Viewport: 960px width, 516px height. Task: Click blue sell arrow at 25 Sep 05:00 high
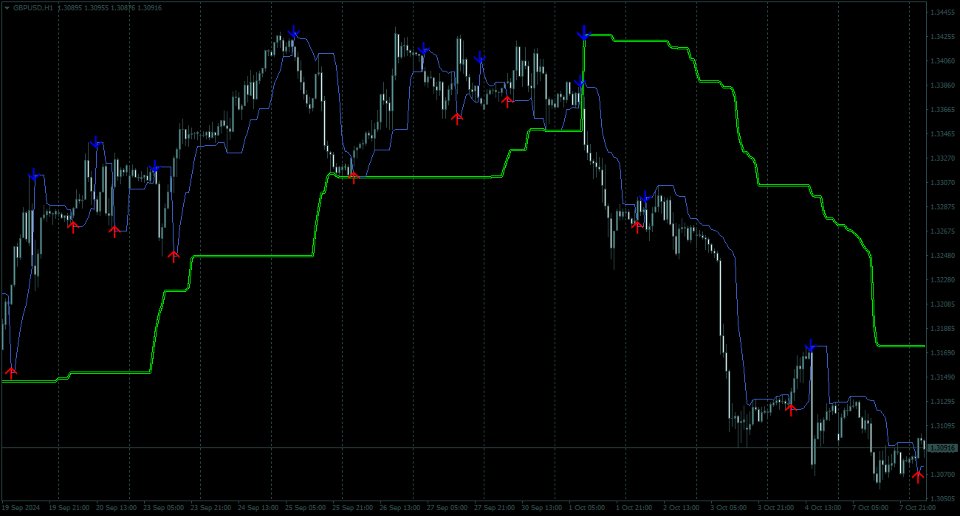coord(294,32)
